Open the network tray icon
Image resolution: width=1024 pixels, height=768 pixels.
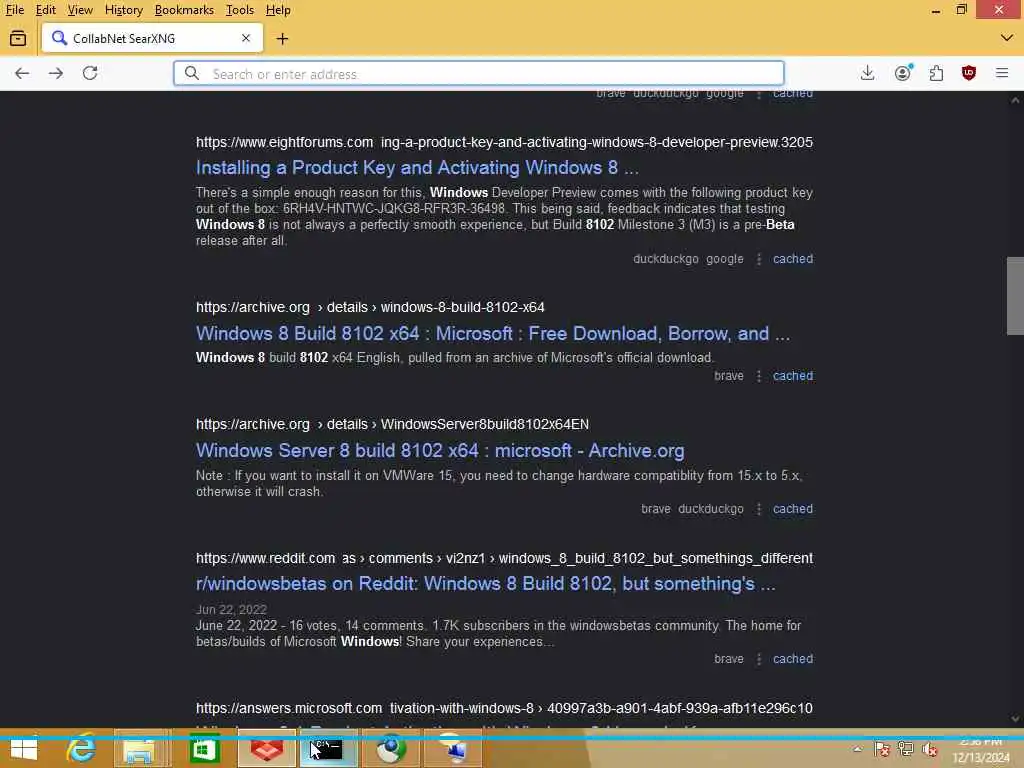click(906, 750)
